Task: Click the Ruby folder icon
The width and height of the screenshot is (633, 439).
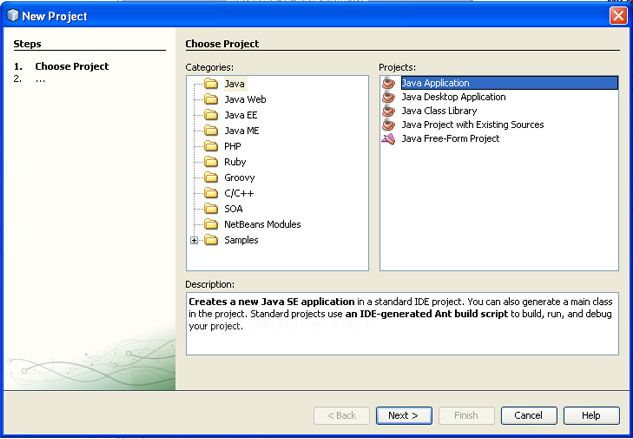Action: point(211,162)
